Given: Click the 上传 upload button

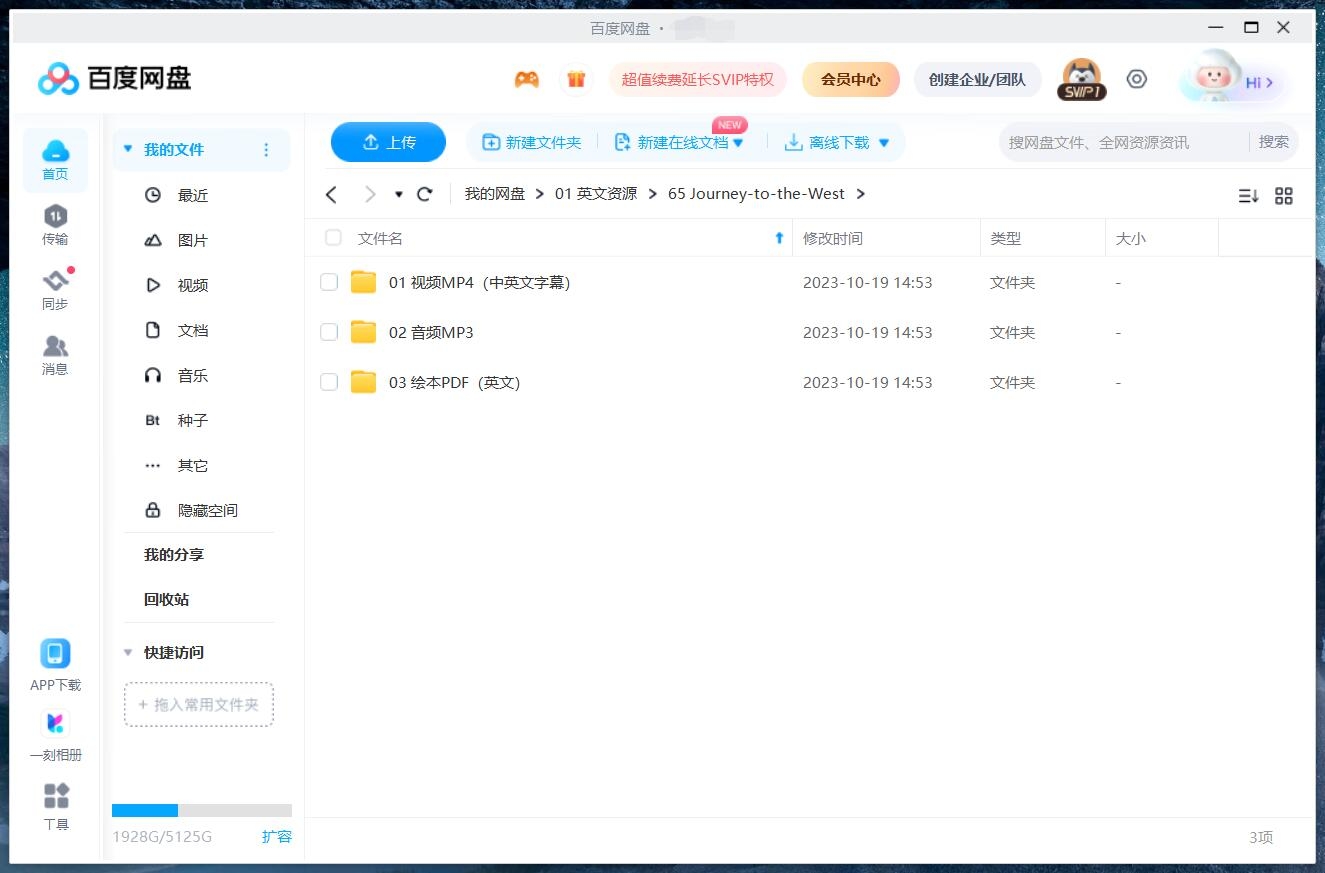Looking at the screenshot, I should (x=388, y=142).
